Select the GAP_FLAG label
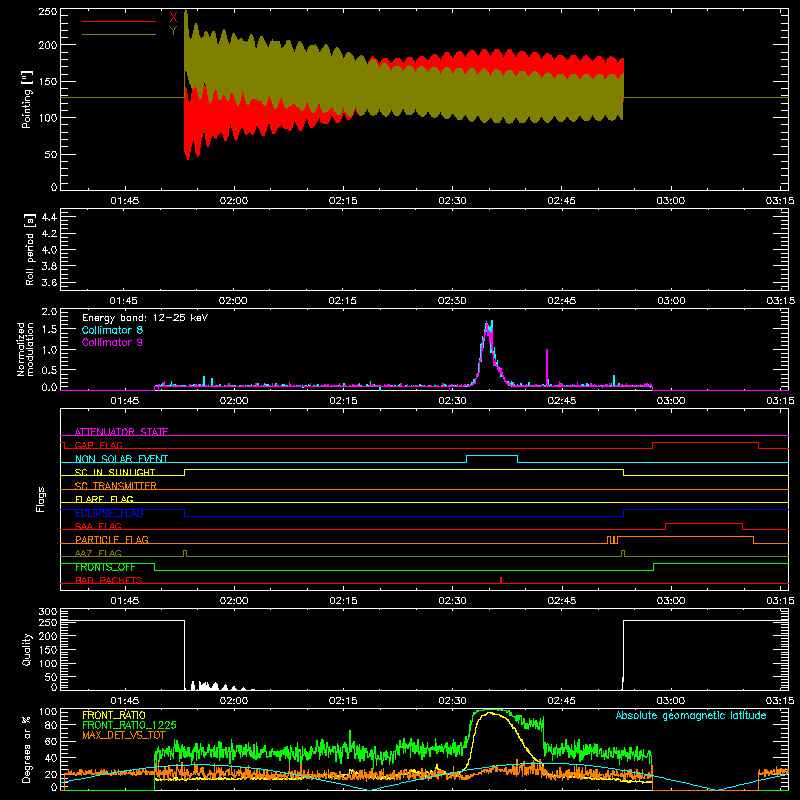800x800 pixels. pos(98,445)
